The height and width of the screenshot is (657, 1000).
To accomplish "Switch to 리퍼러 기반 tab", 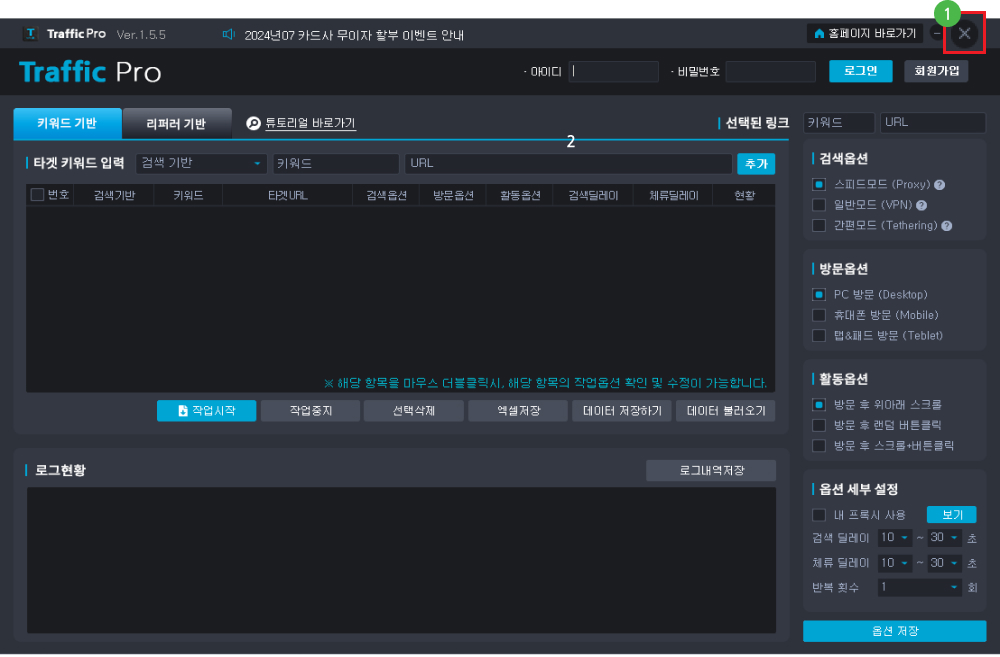I will pyautogui.click(x=177, y=124).
